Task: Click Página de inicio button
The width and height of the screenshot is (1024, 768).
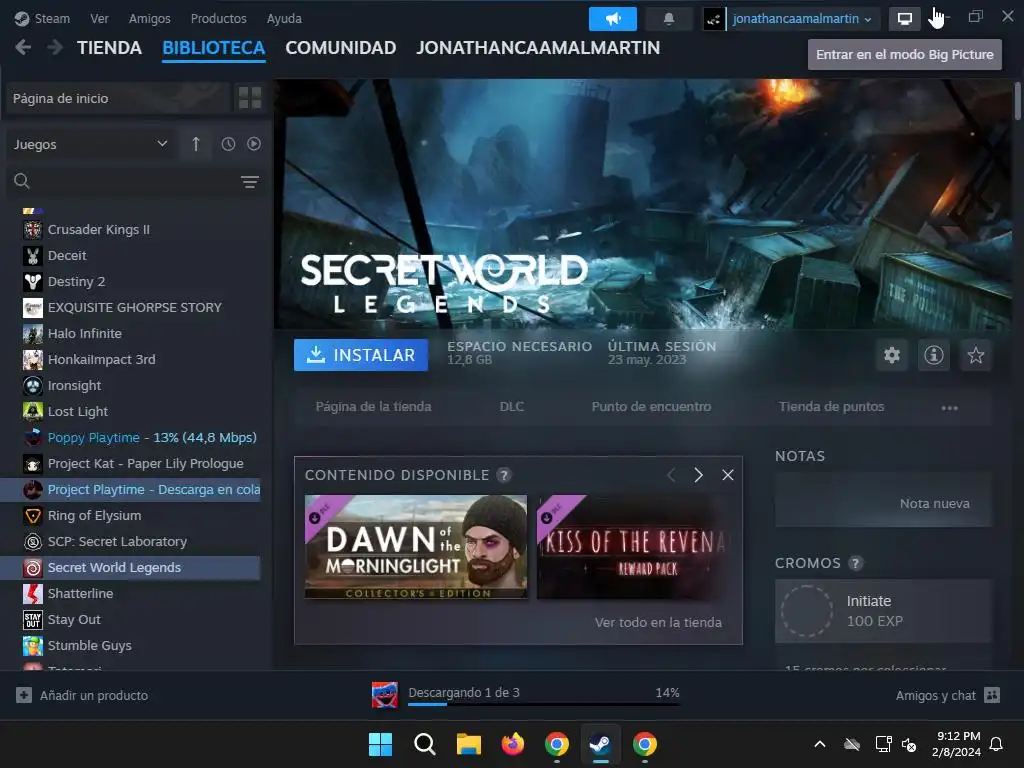Action: [x=118, y=98]
